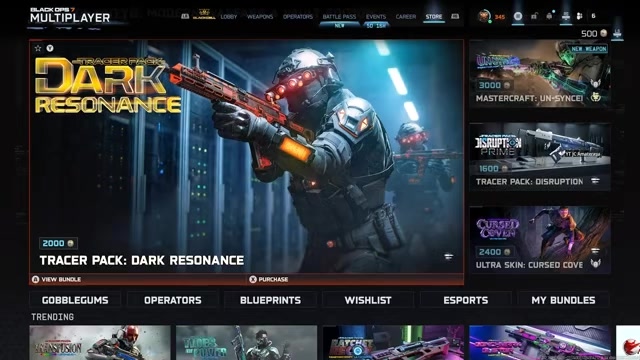The height and width of the screenshot is (360, 640).
Task: Click the Dark Resonance featured banner artwork
Action: coord(247,156)
